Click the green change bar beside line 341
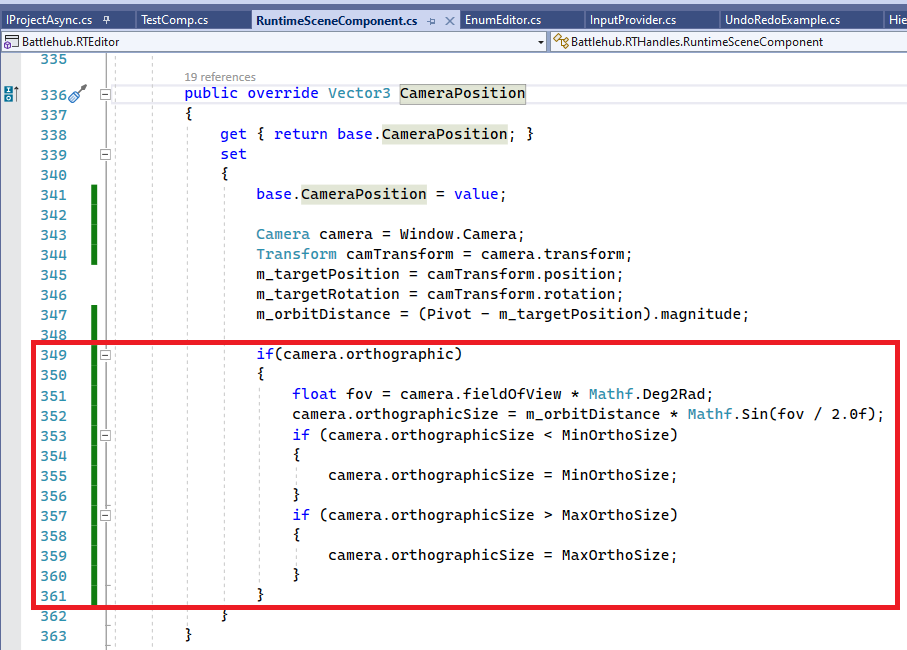907x650 pixels. tap(93, 194)
